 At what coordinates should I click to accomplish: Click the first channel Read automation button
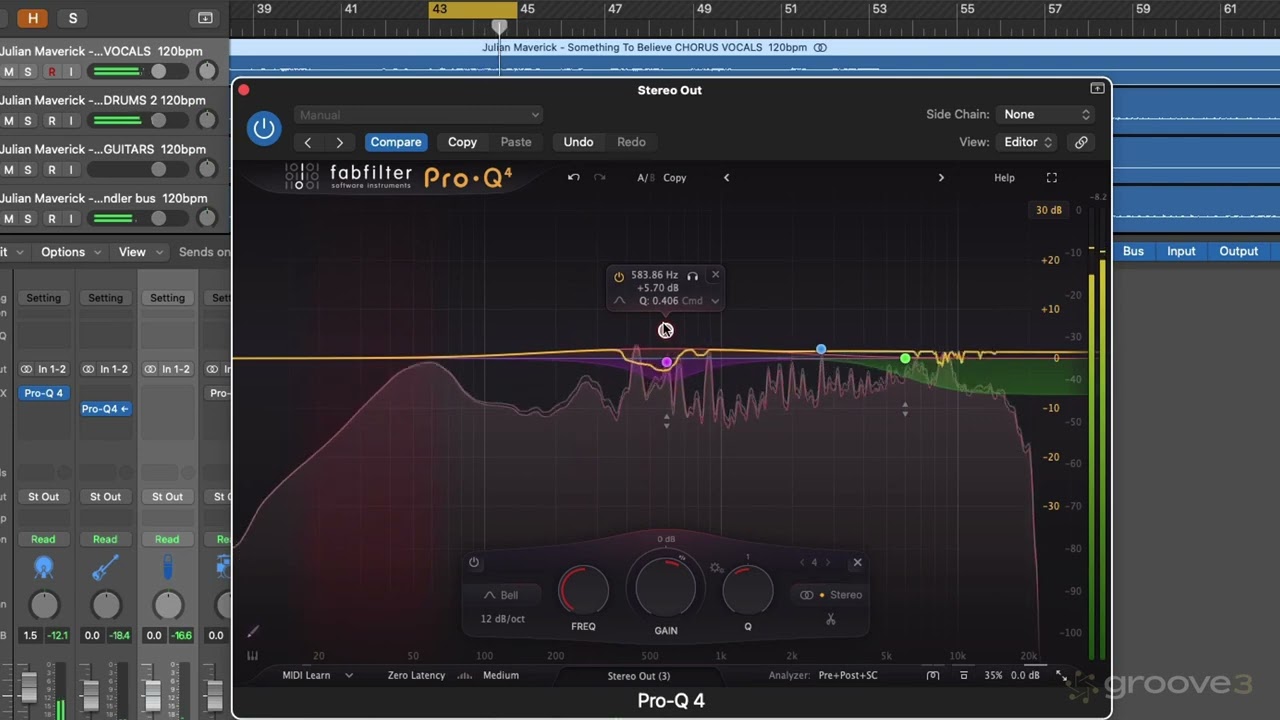(x=43, y=539)
